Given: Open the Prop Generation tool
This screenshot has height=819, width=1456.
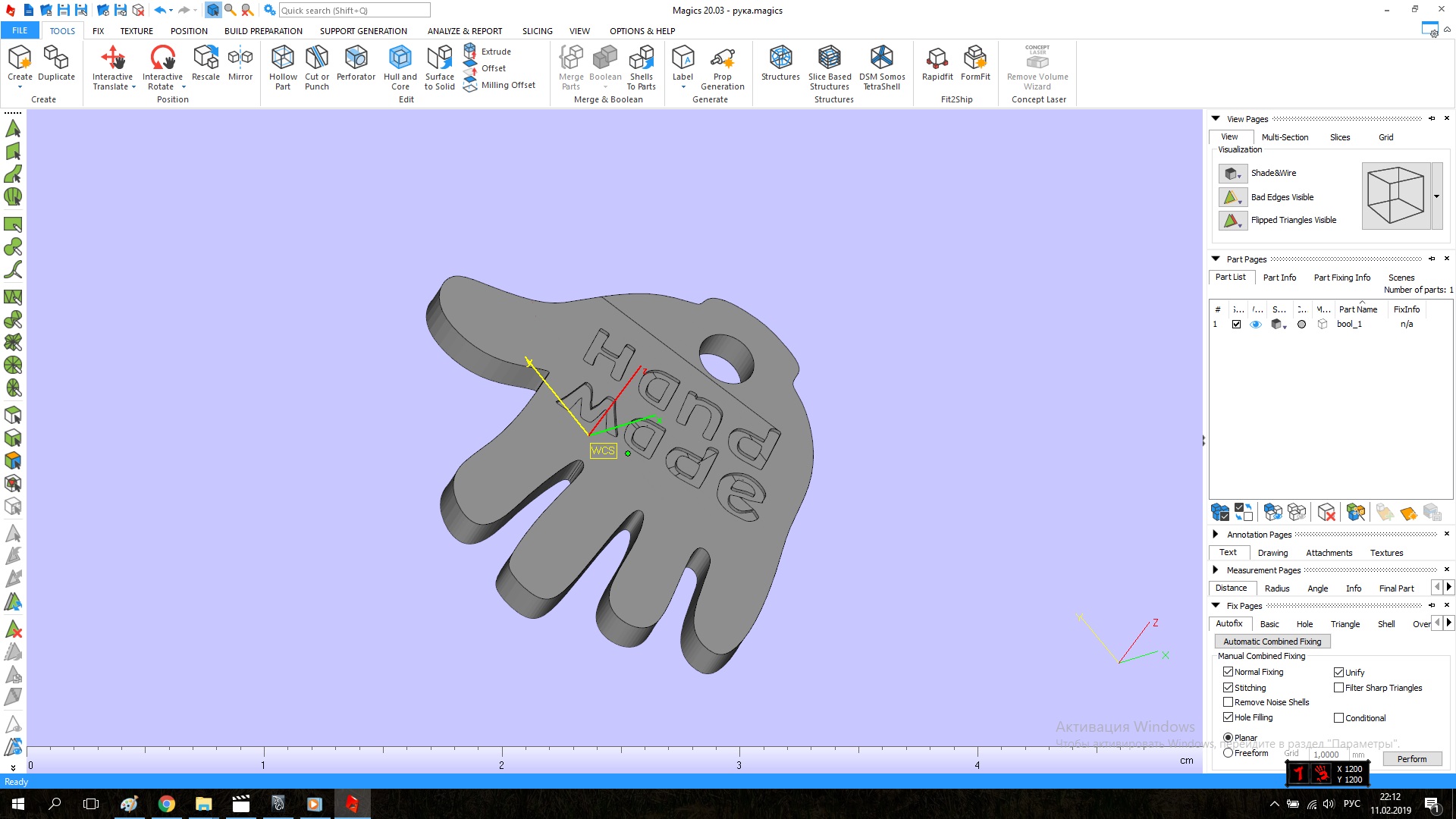Looking at the screenshot, I should point(723,67).
